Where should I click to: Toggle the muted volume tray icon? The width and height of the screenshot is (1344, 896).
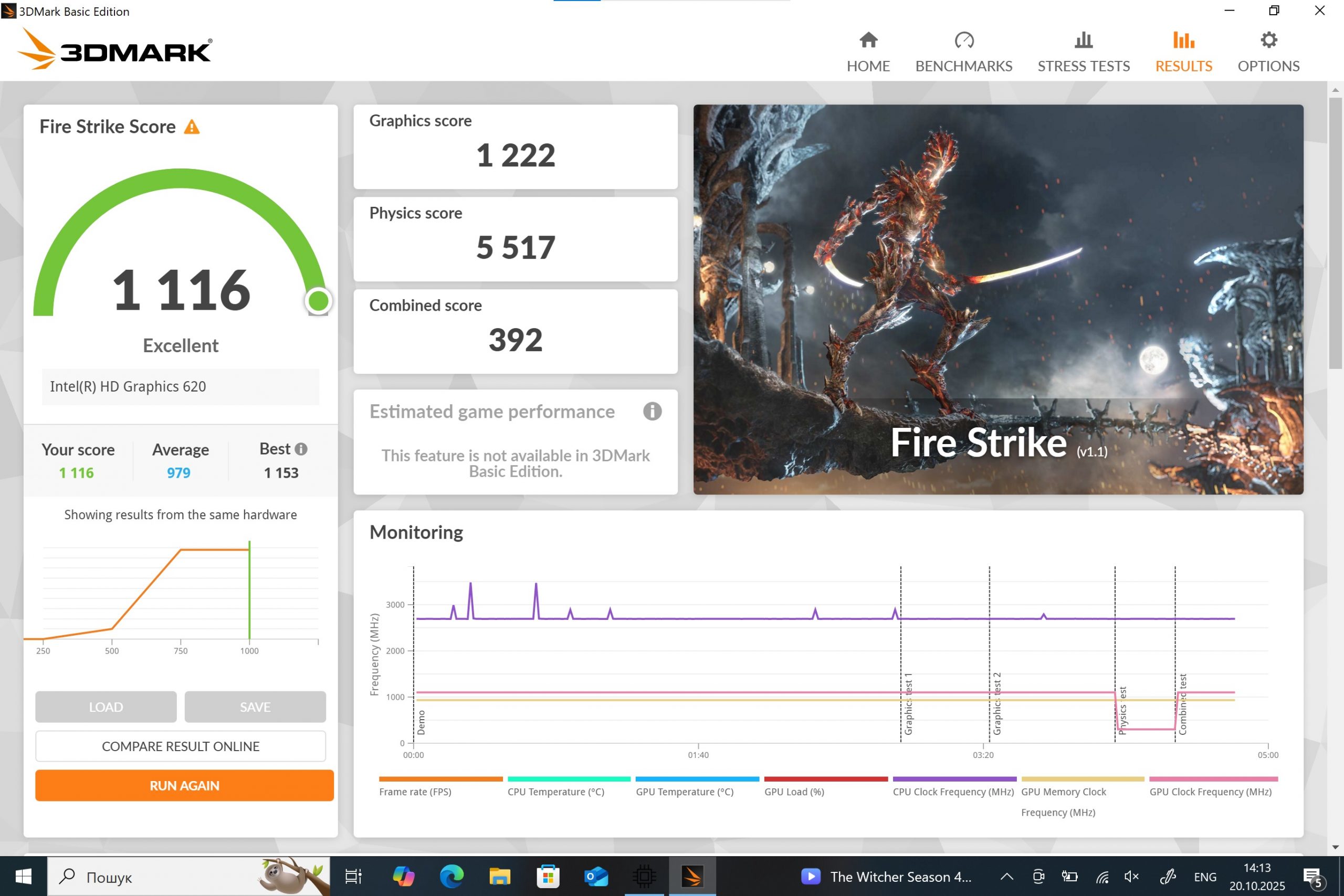coord(1131,877)
